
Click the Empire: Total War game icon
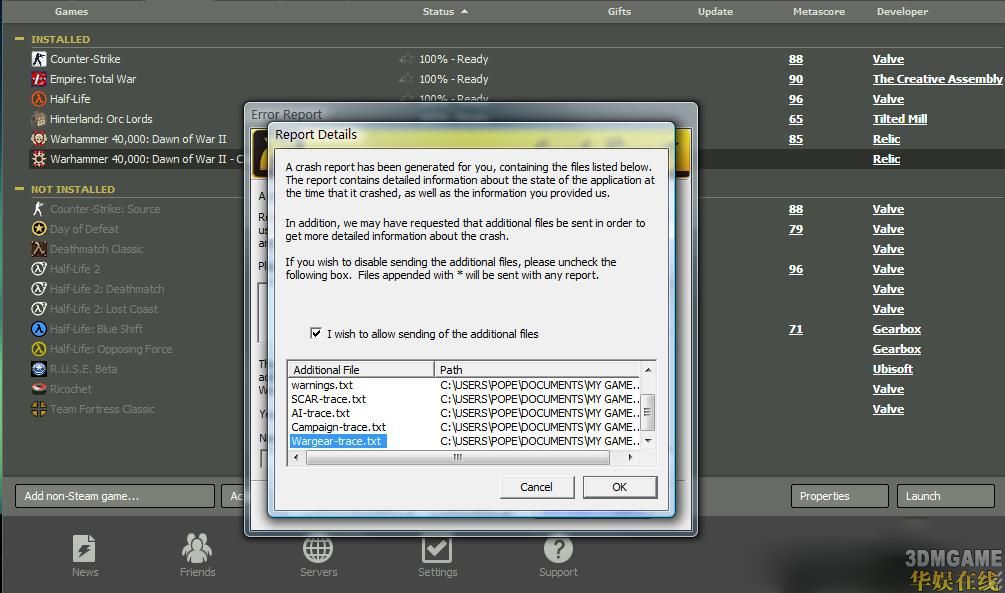[39, 79]
